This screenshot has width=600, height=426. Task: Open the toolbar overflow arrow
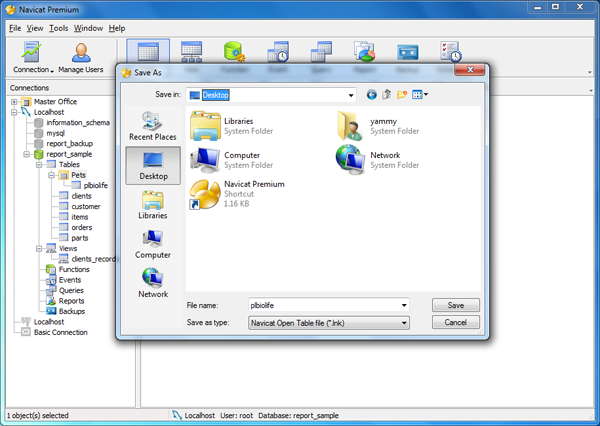(590, 72)
